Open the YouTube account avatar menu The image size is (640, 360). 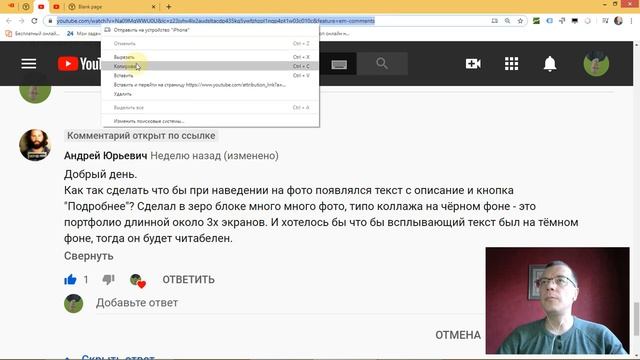tap(596, 64)
